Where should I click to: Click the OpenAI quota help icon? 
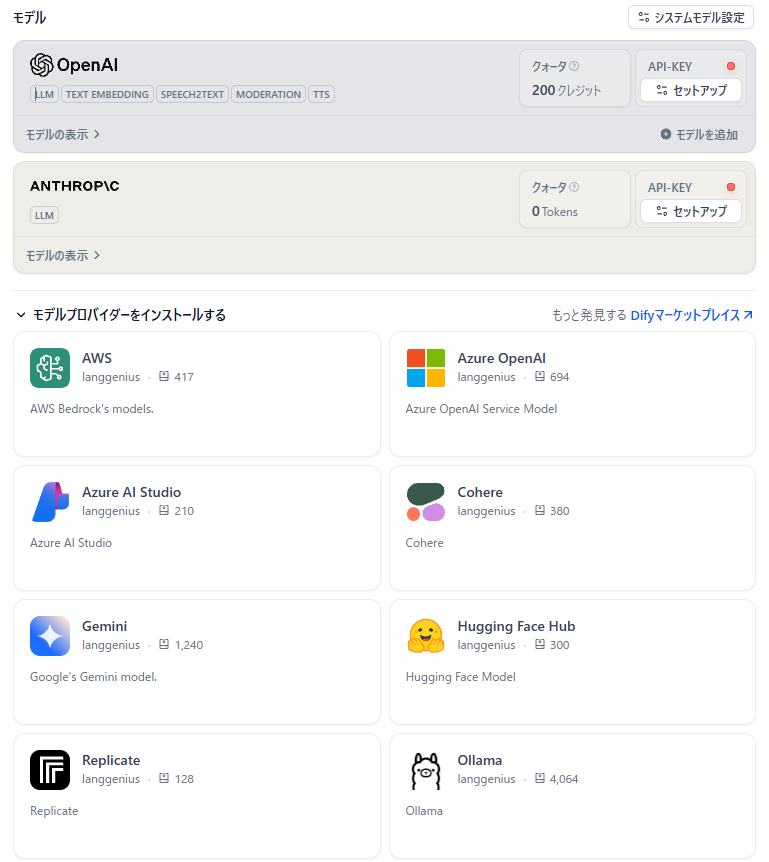(x=574, y=66)
